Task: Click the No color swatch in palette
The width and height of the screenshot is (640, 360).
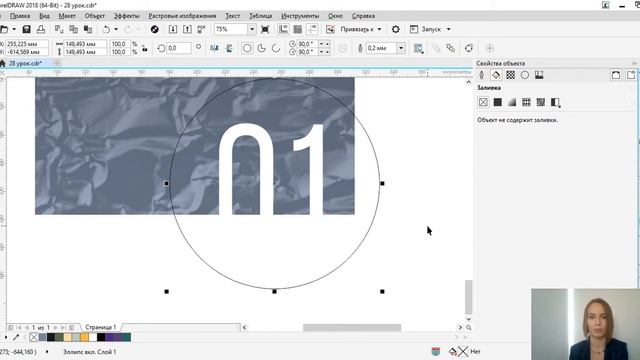Action: tap(33, 337)
